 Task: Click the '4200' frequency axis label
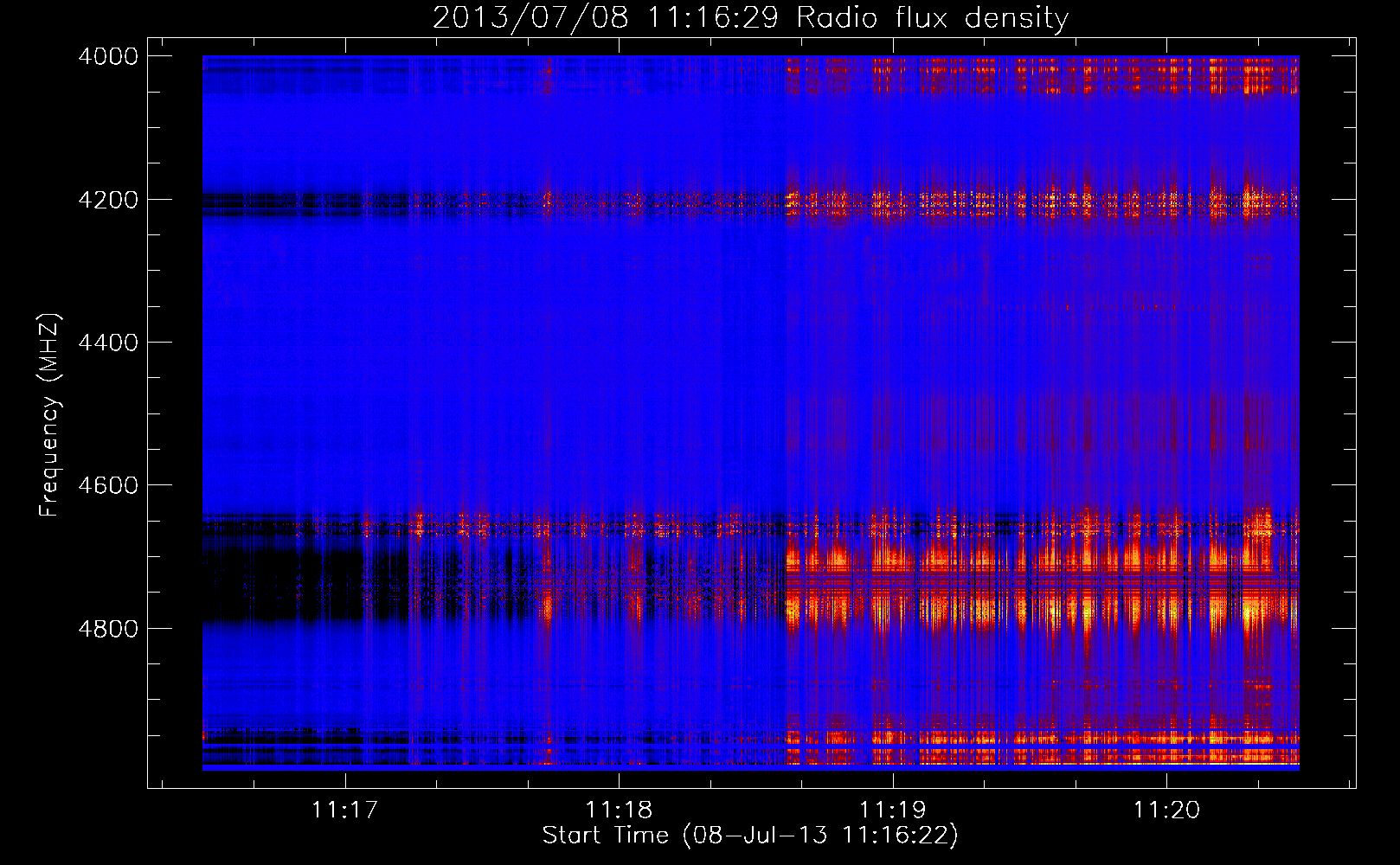108,200
